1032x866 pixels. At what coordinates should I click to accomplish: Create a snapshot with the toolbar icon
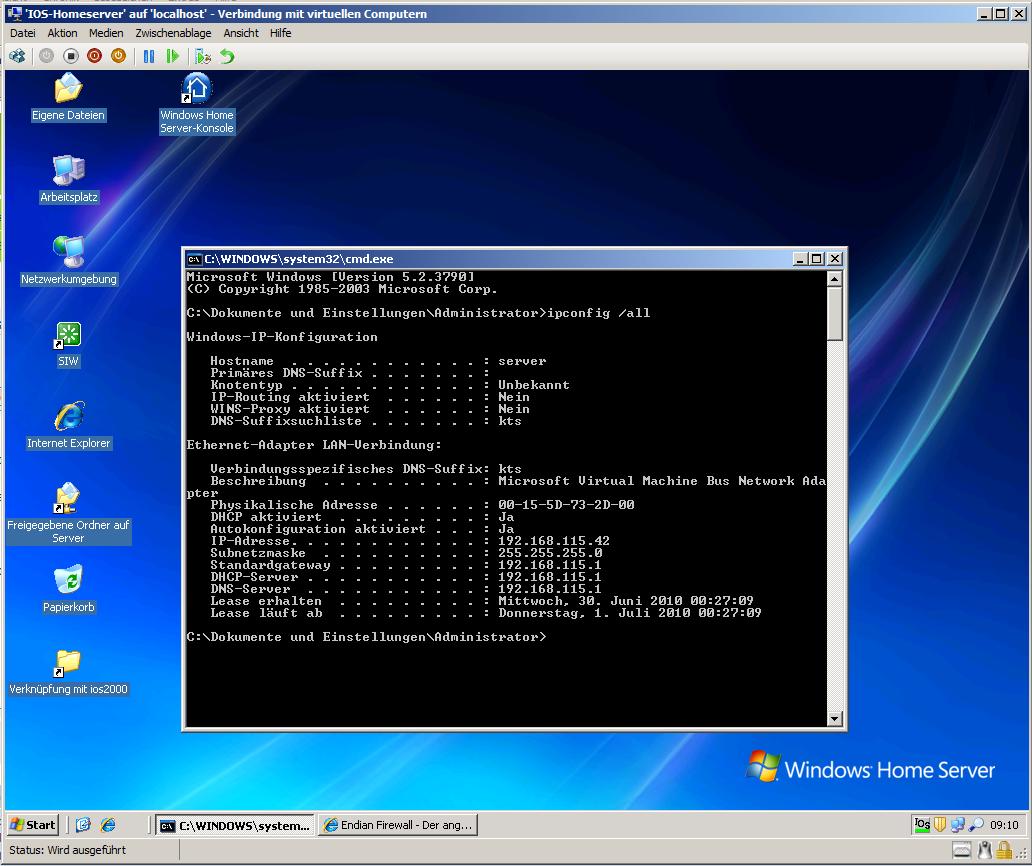[203, 56]
